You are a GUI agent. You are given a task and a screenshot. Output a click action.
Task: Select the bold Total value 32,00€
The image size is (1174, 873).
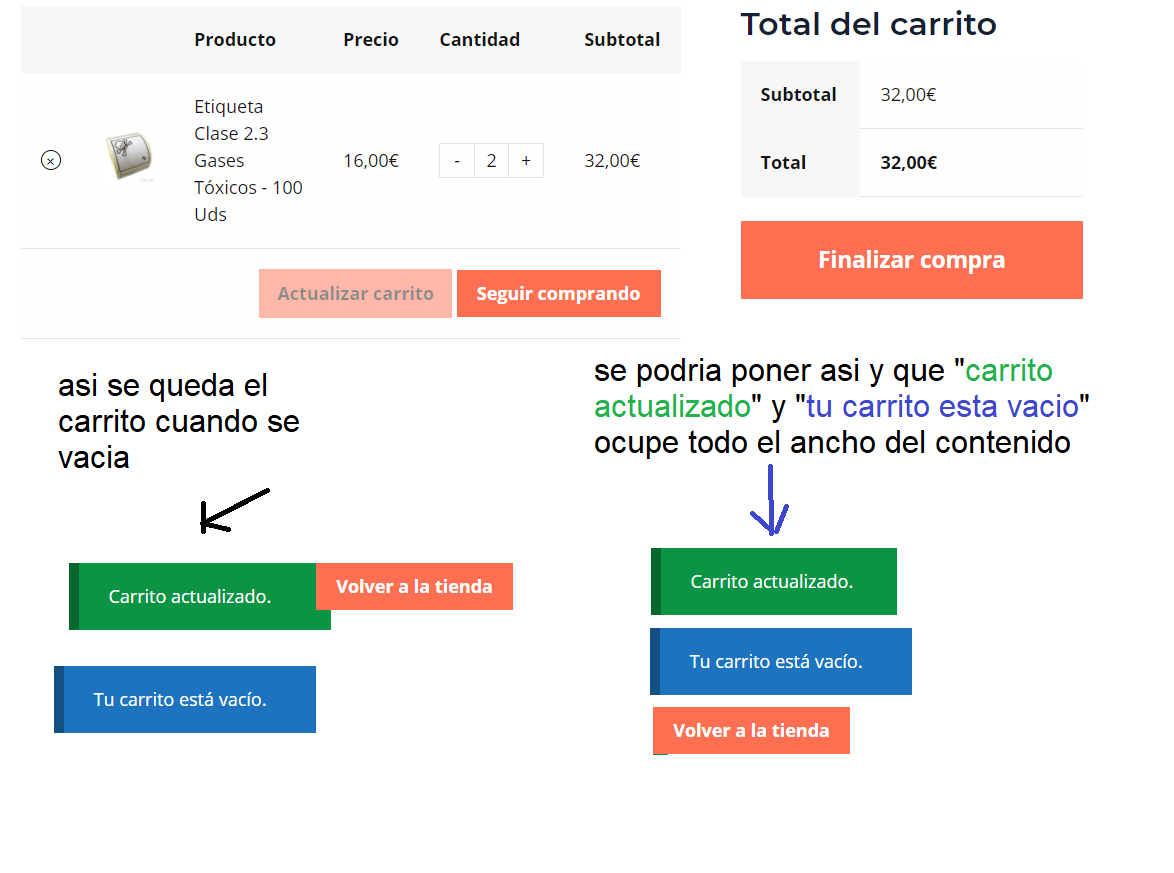tap(908, 162)
